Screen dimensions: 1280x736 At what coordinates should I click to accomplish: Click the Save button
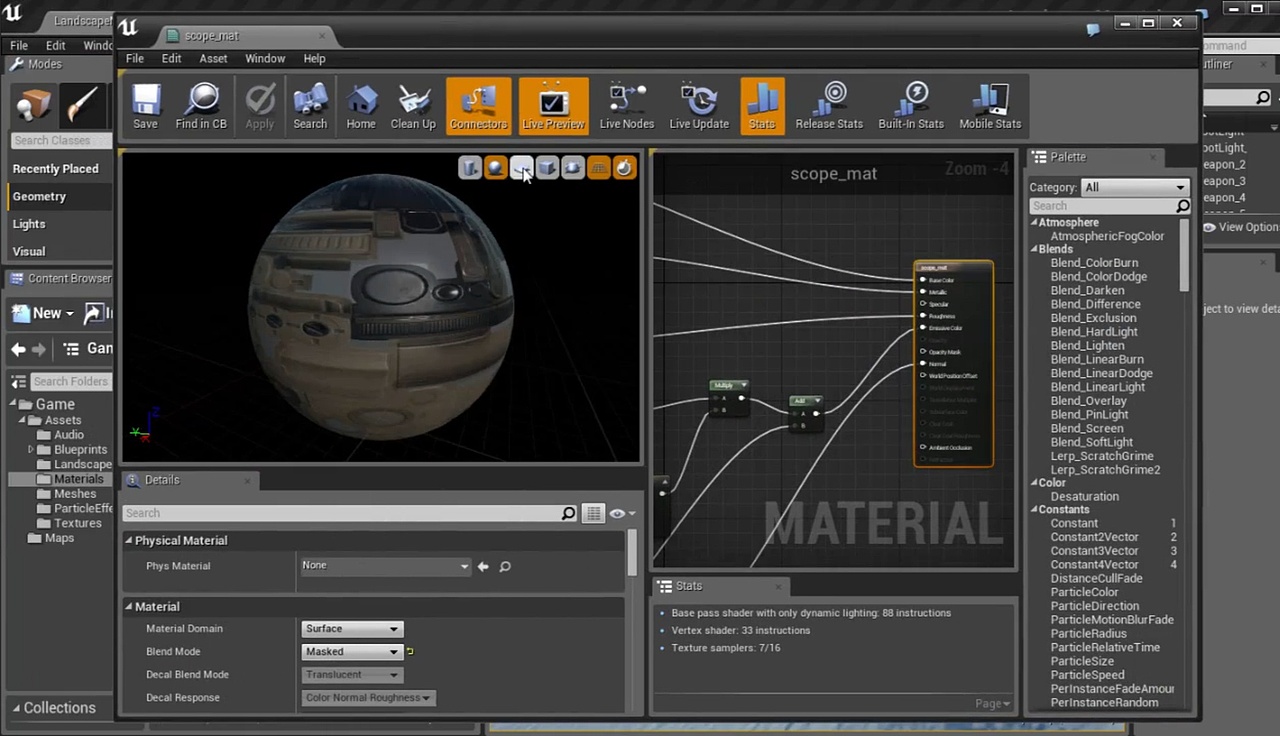pyautogui.click(x=145, y=105)
